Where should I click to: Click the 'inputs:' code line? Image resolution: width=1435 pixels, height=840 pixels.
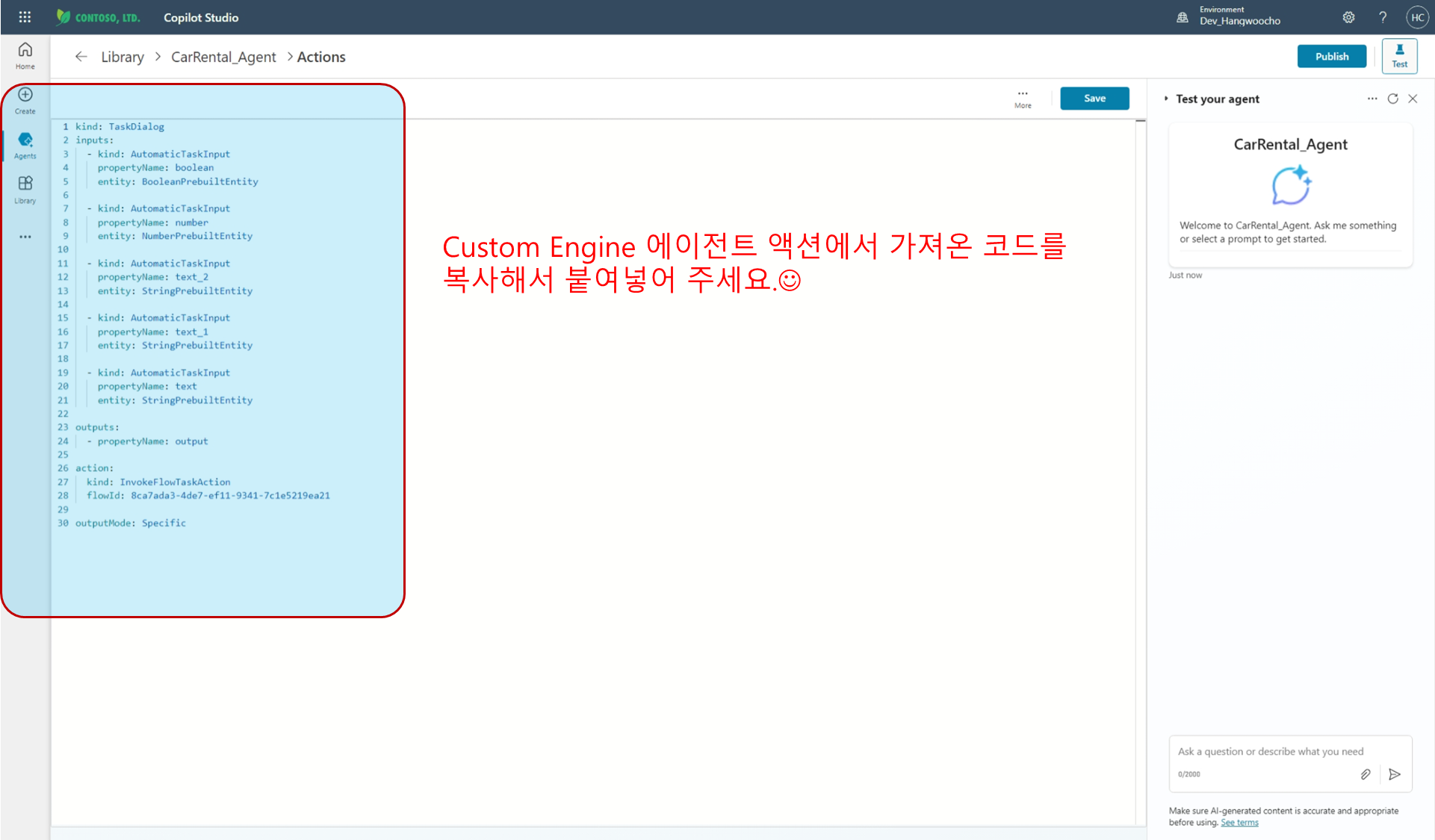[x=94, y=140]
